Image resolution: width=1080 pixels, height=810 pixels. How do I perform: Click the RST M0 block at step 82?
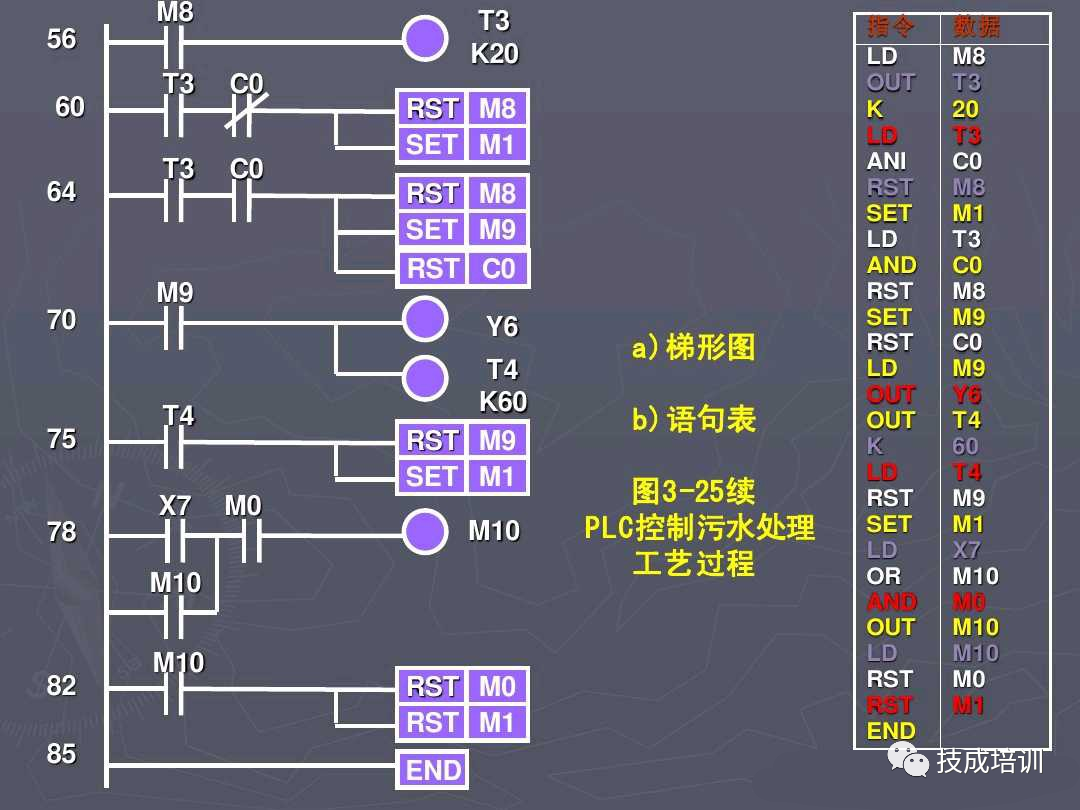coord(463,686)
